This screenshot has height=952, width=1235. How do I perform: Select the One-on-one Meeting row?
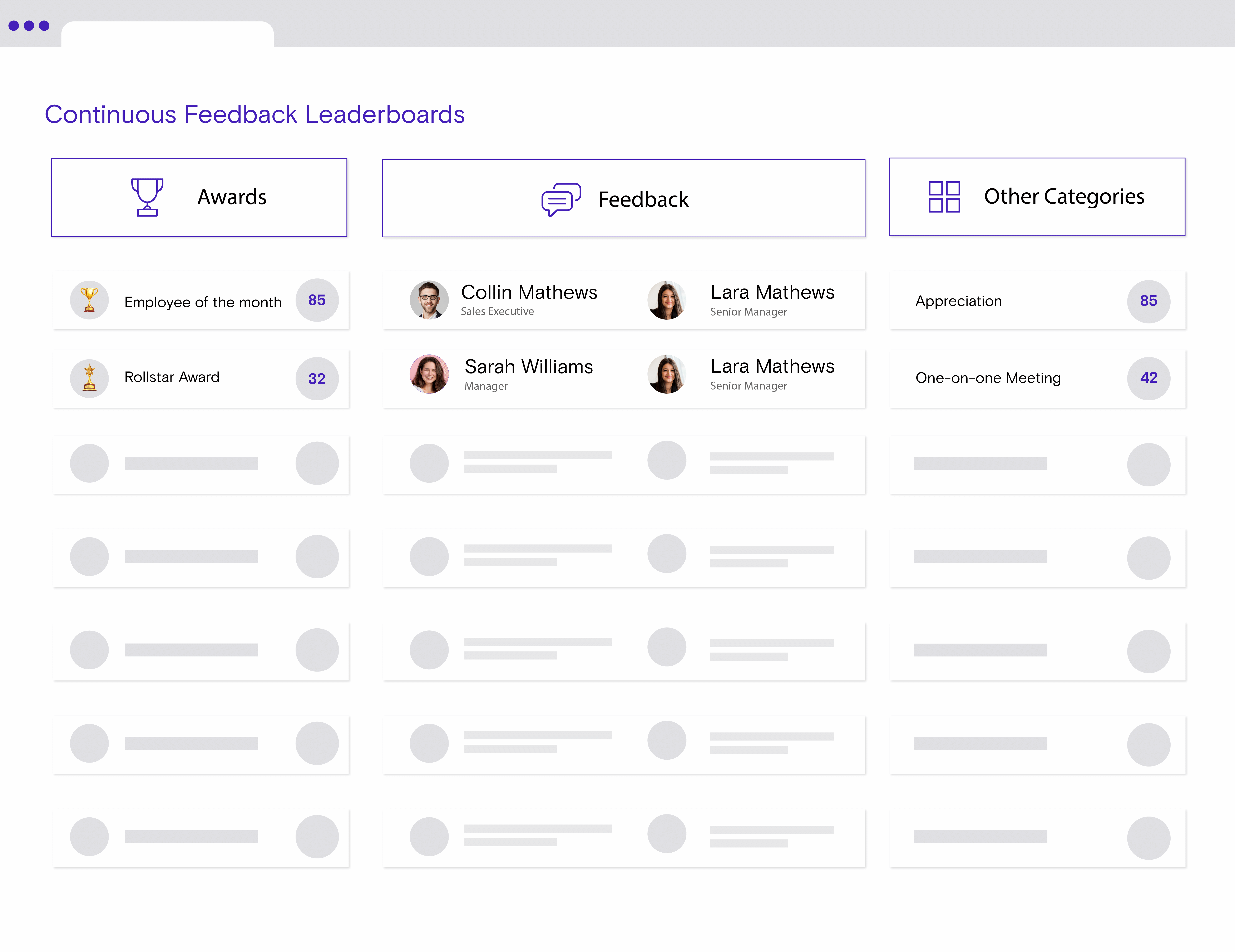(x=1038, y=378)
